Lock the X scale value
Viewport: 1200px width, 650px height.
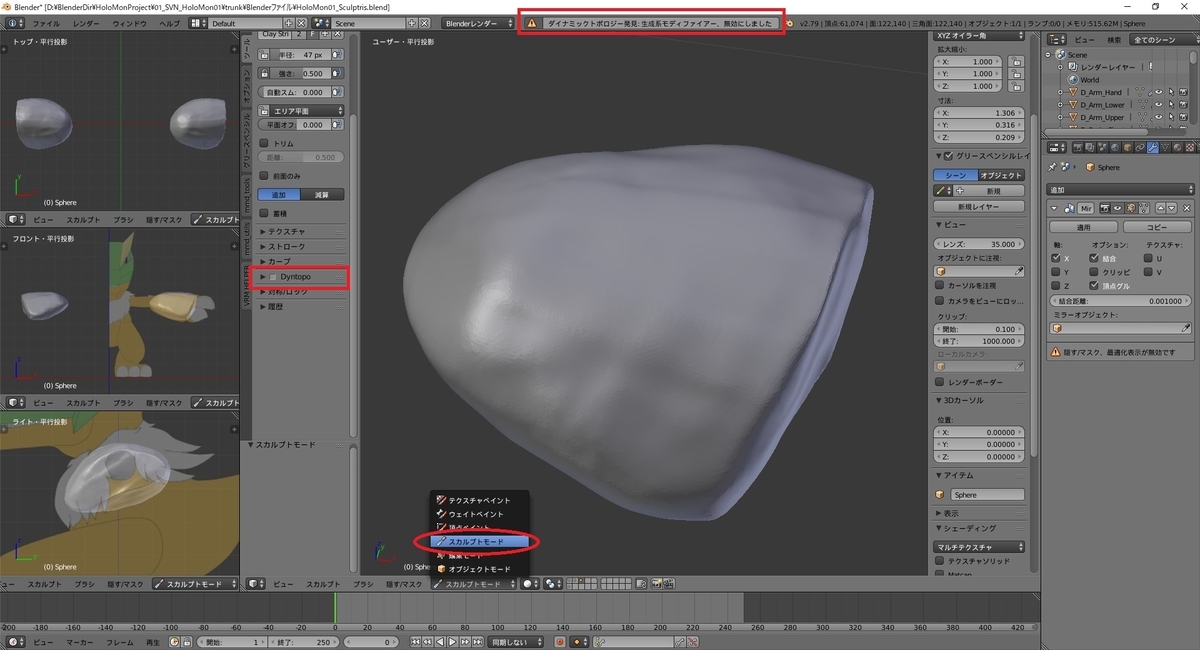1015,61
